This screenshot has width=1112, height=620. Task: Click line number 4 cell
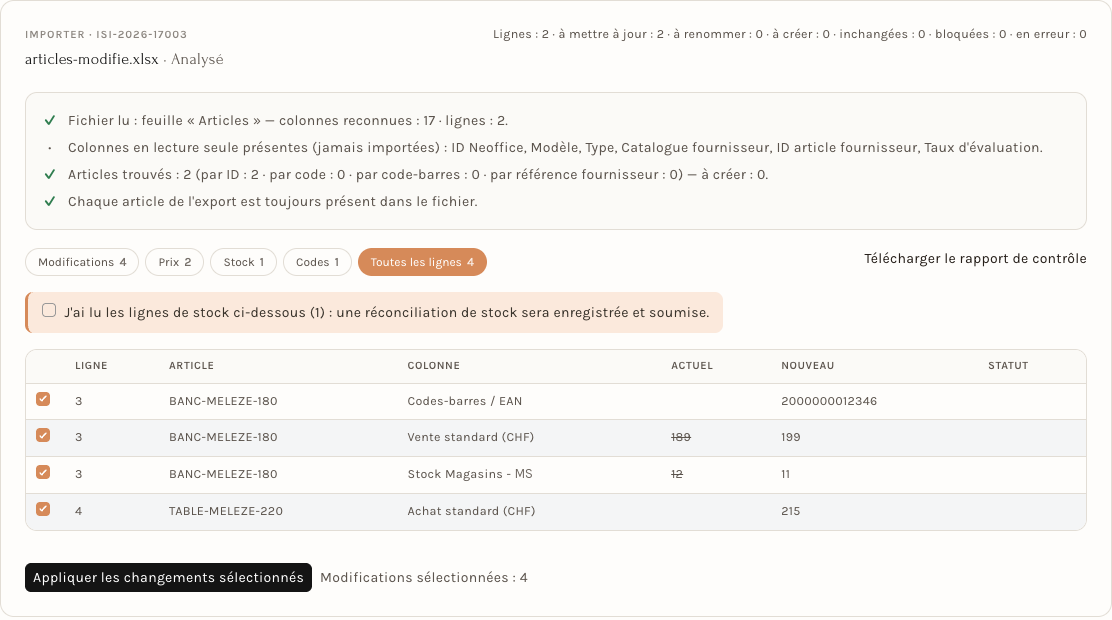click(79, 511)
